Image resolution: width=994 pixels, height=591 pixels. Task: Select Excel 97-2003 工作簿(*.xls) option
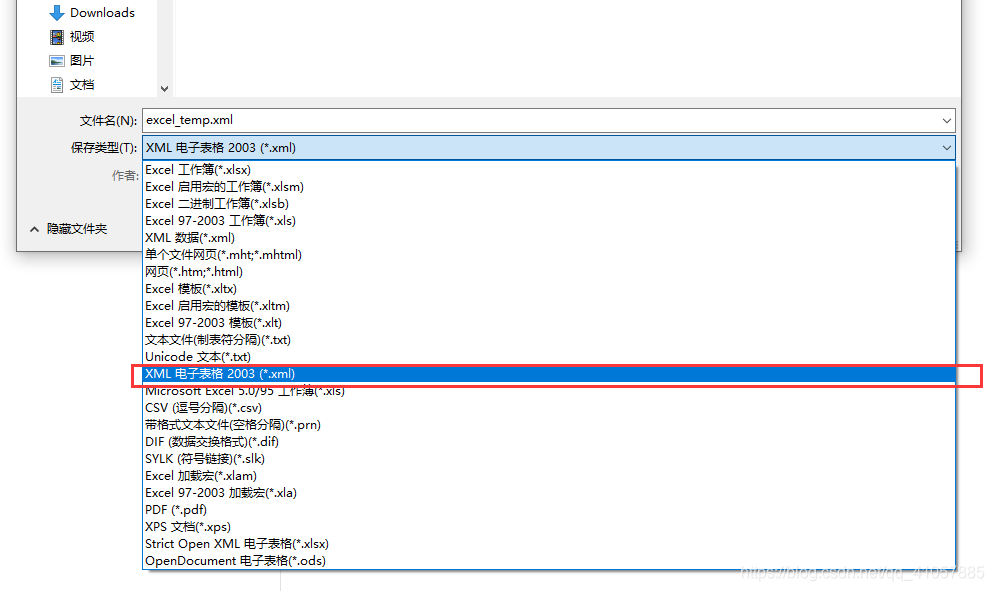point(549,221)
